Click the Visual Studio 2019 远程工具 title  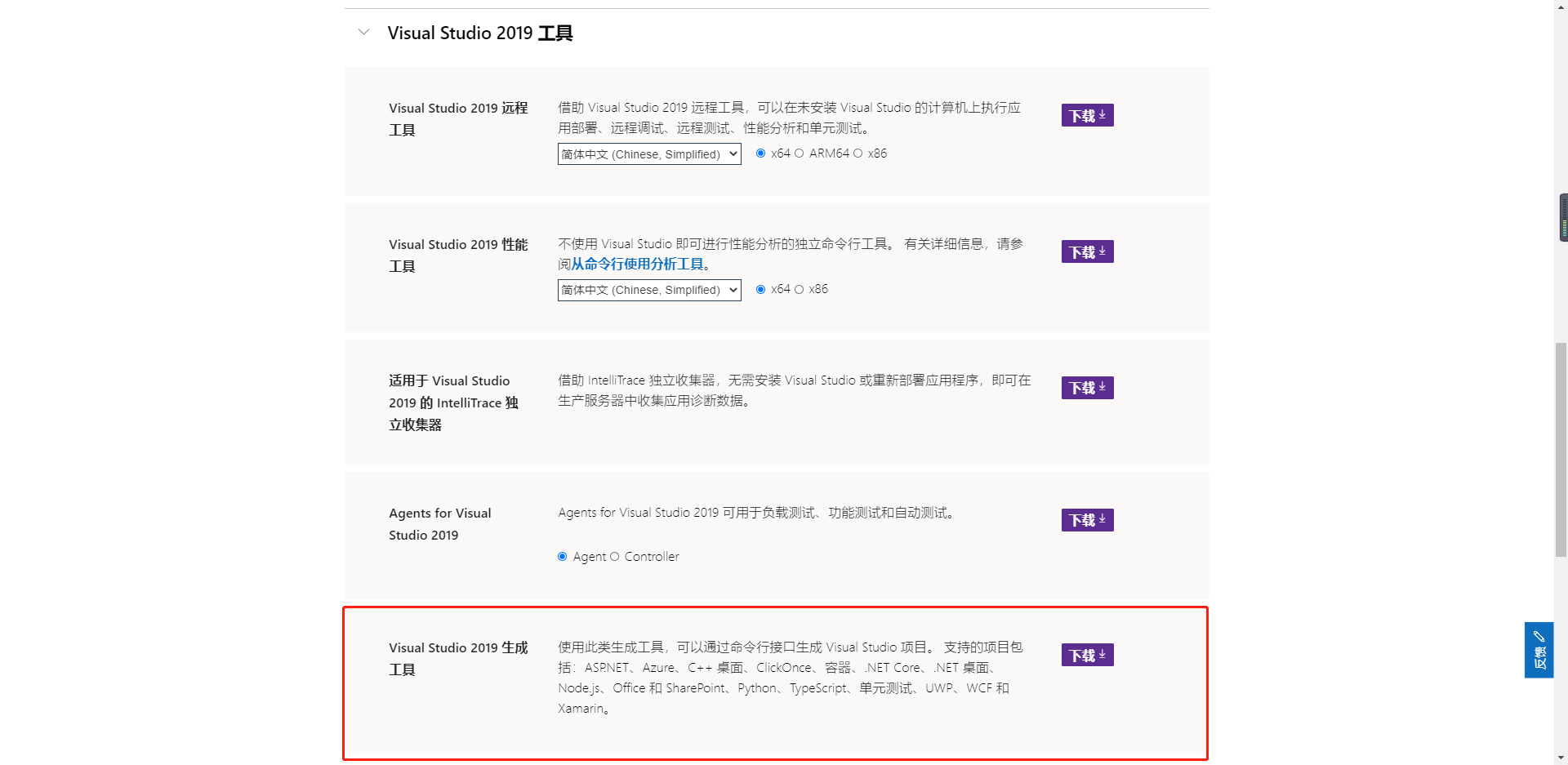[458, 119]
